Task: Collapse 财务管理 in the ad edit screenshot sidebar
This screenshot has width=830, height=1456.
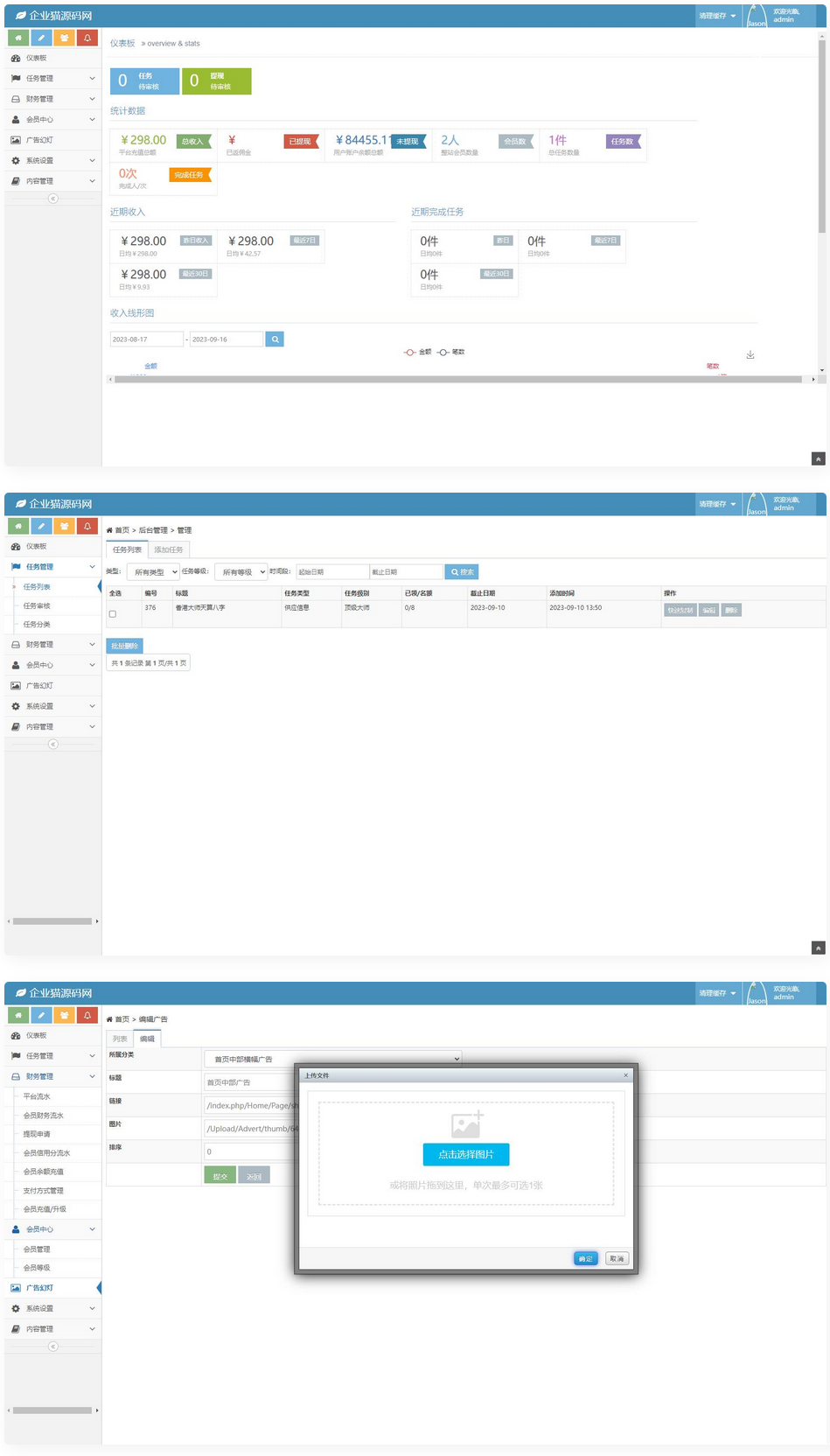Action: [x=52, y=1076]
